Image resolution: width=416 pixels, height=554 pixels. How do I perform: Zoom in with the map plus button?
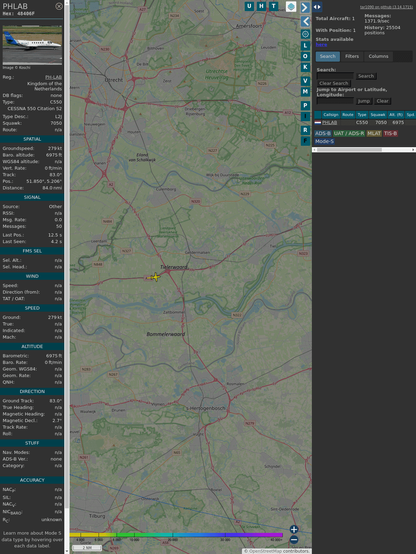tap(294, 529)
